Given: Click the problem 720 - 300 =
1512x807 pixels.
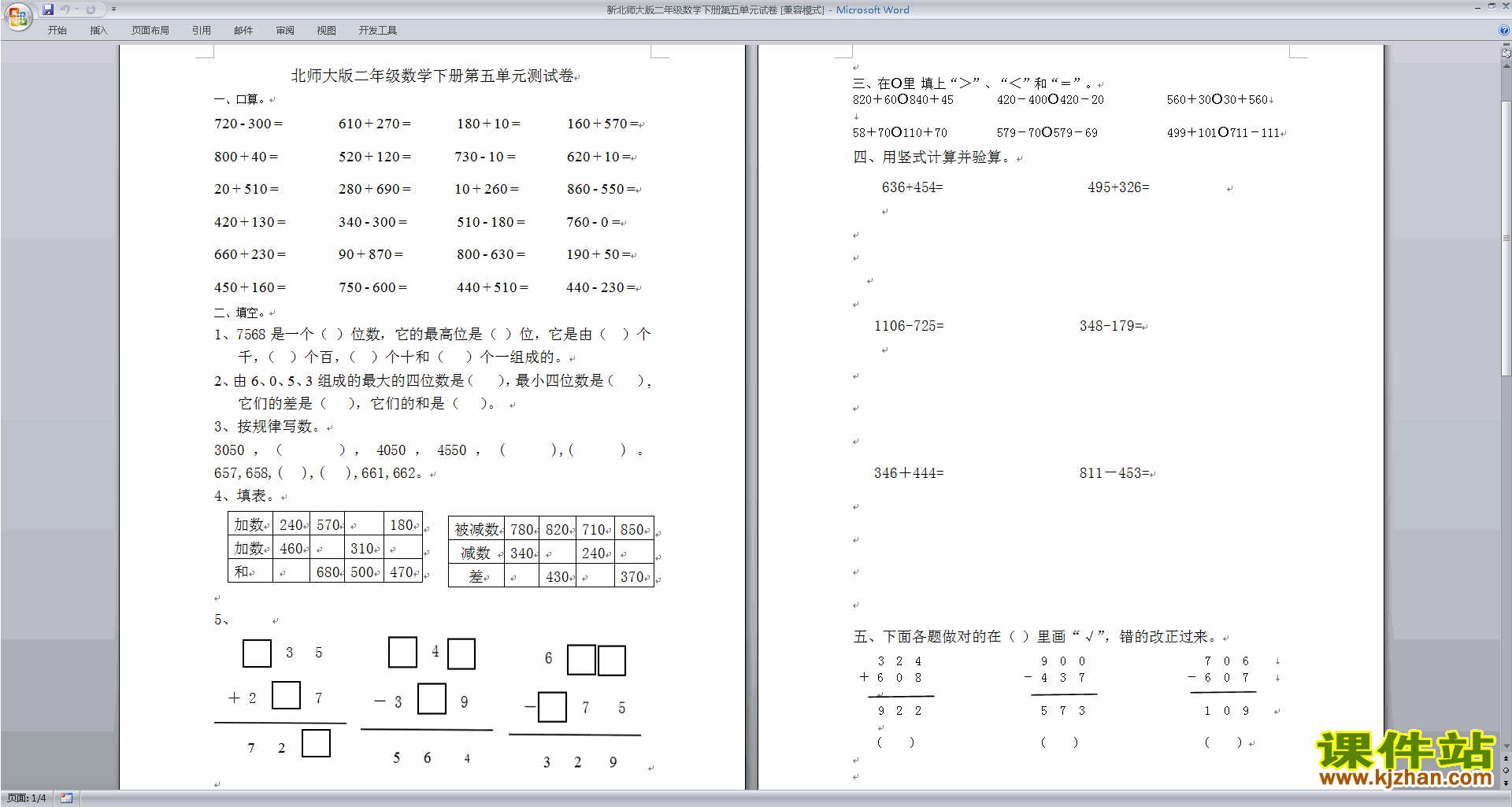Looking at the screenshot, I should (x=248, y=124).
